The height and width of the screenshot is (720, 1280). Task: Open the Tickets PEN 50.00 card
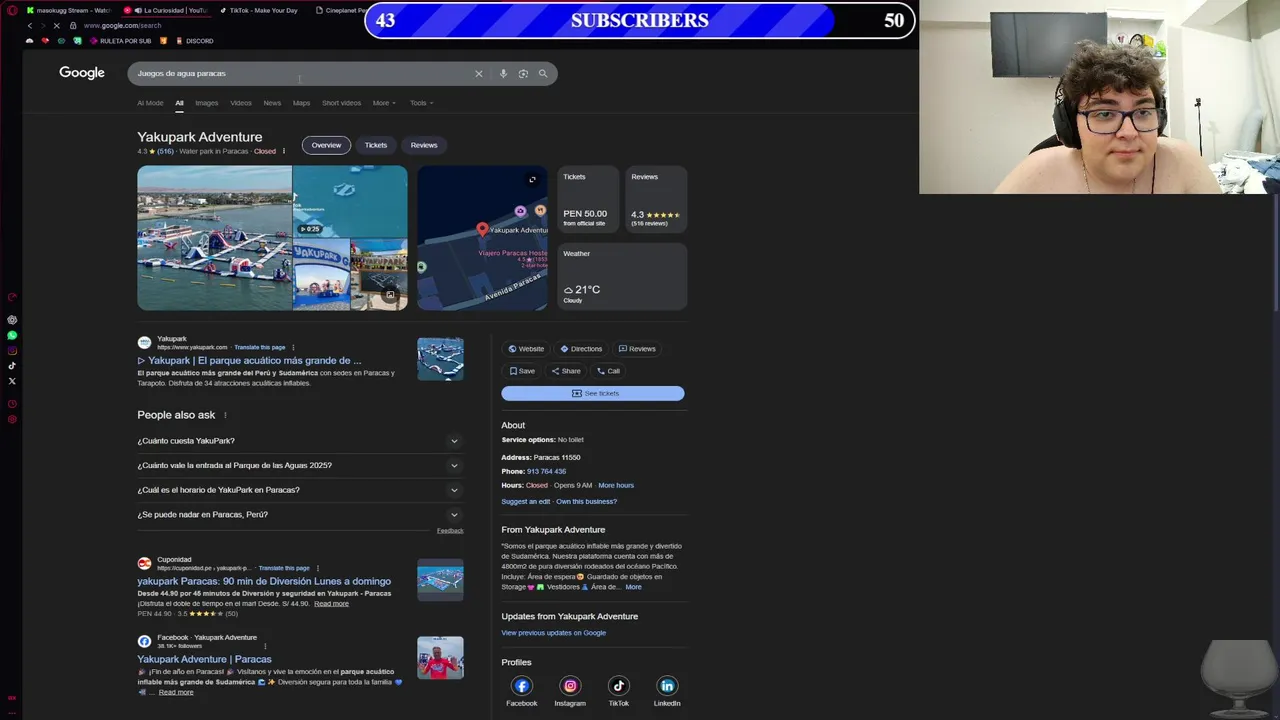588,200
